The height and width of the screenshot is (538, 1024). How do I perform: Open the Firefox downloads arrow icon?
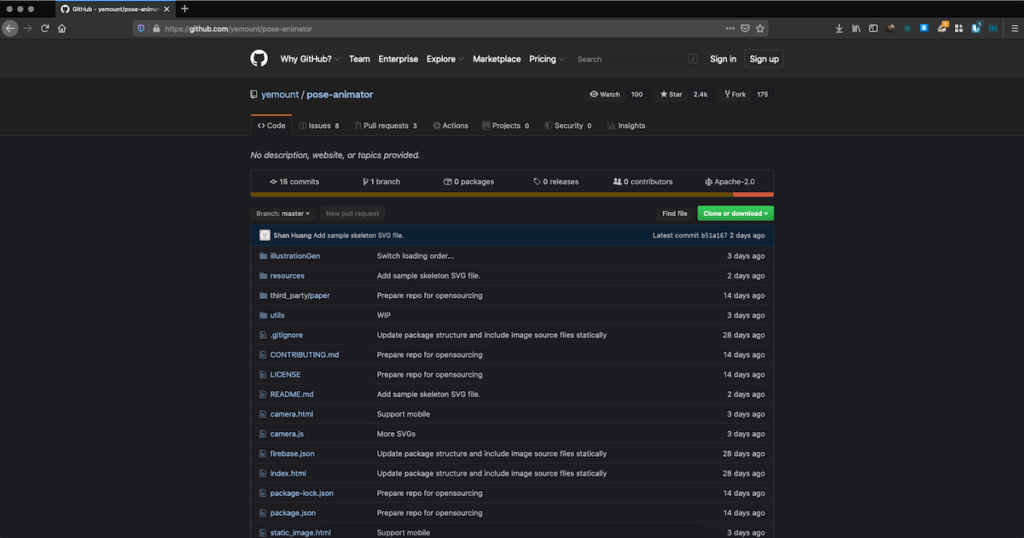(839, 29)
